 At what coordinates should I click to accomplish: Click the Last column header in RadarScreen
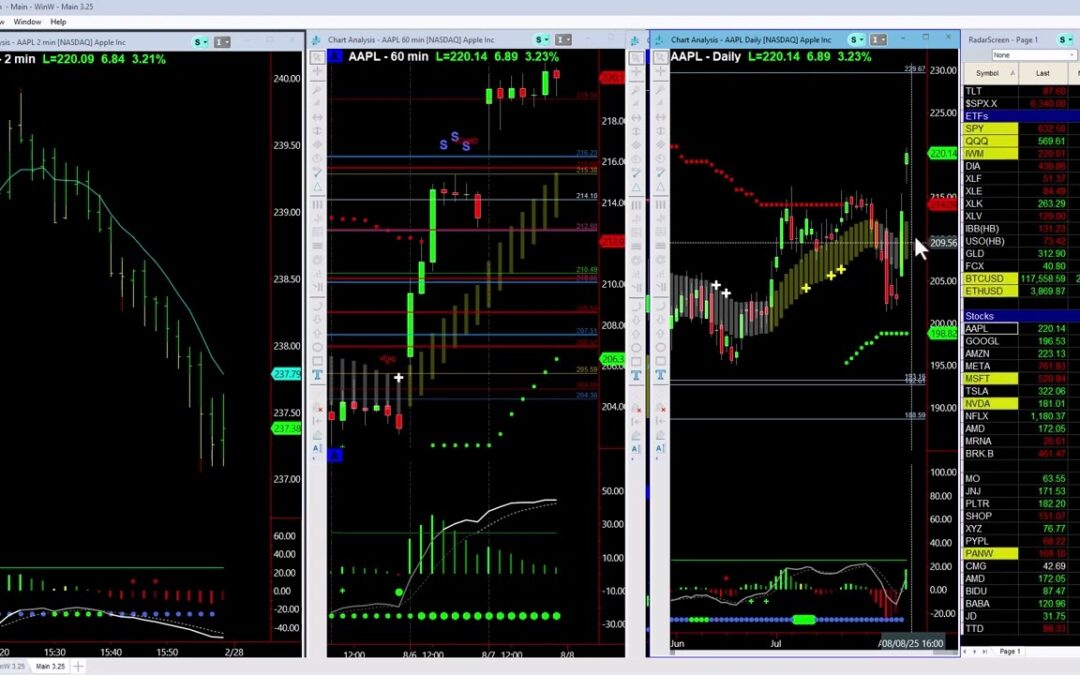tap(1043, 73)
